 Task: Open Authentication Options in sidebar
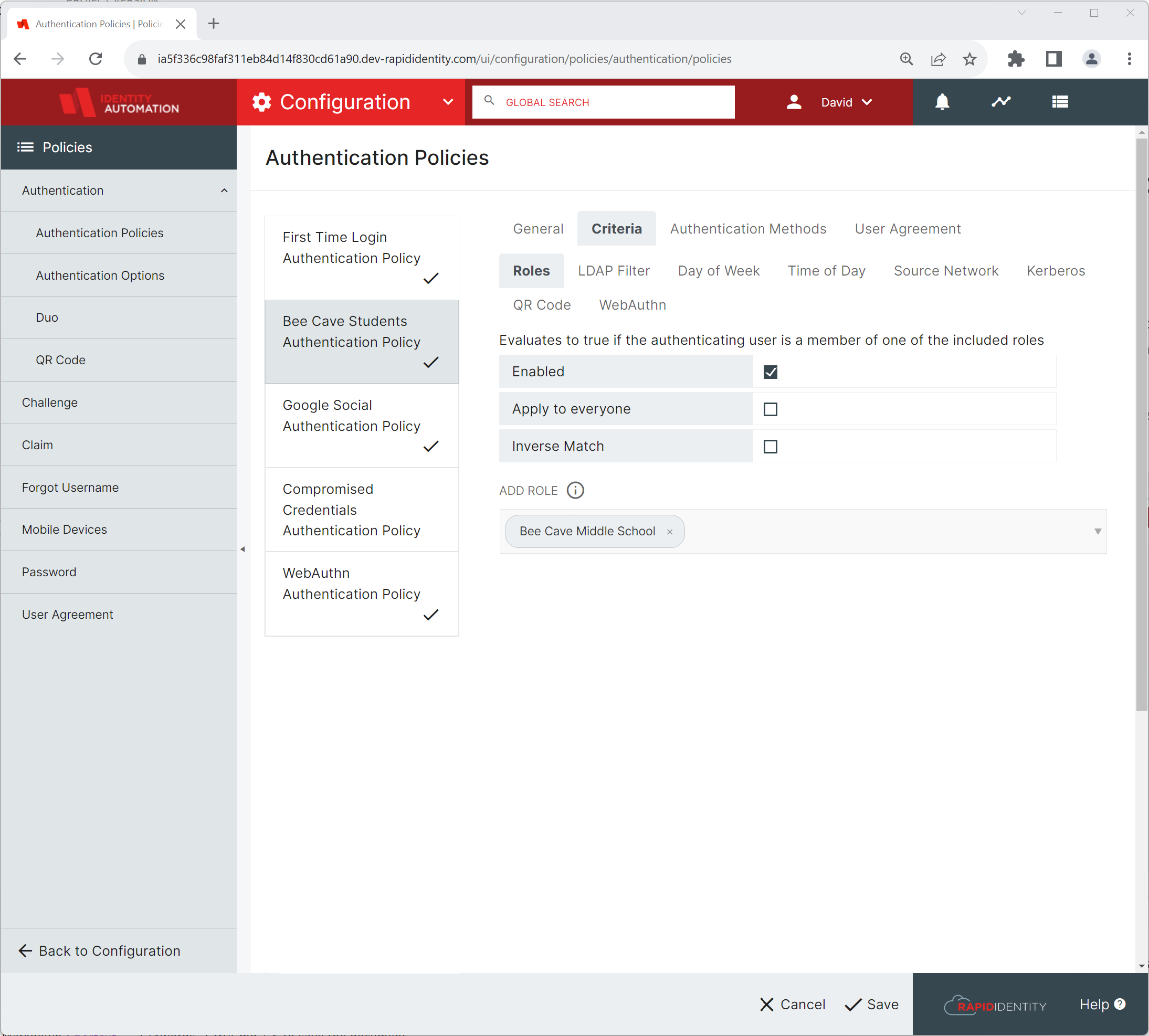pos(119,276)
